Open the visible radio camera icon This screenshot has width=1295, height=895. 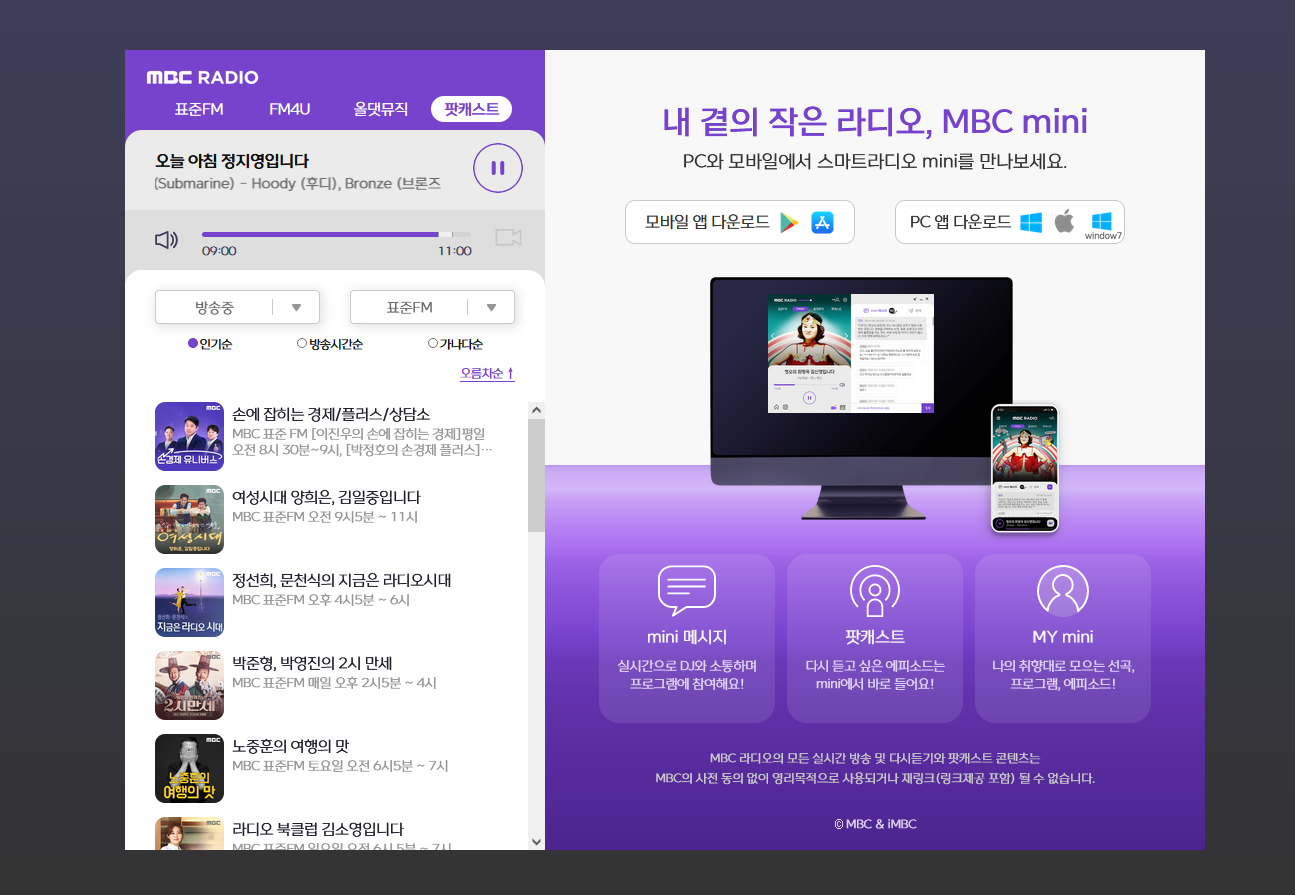coord(509,237)
